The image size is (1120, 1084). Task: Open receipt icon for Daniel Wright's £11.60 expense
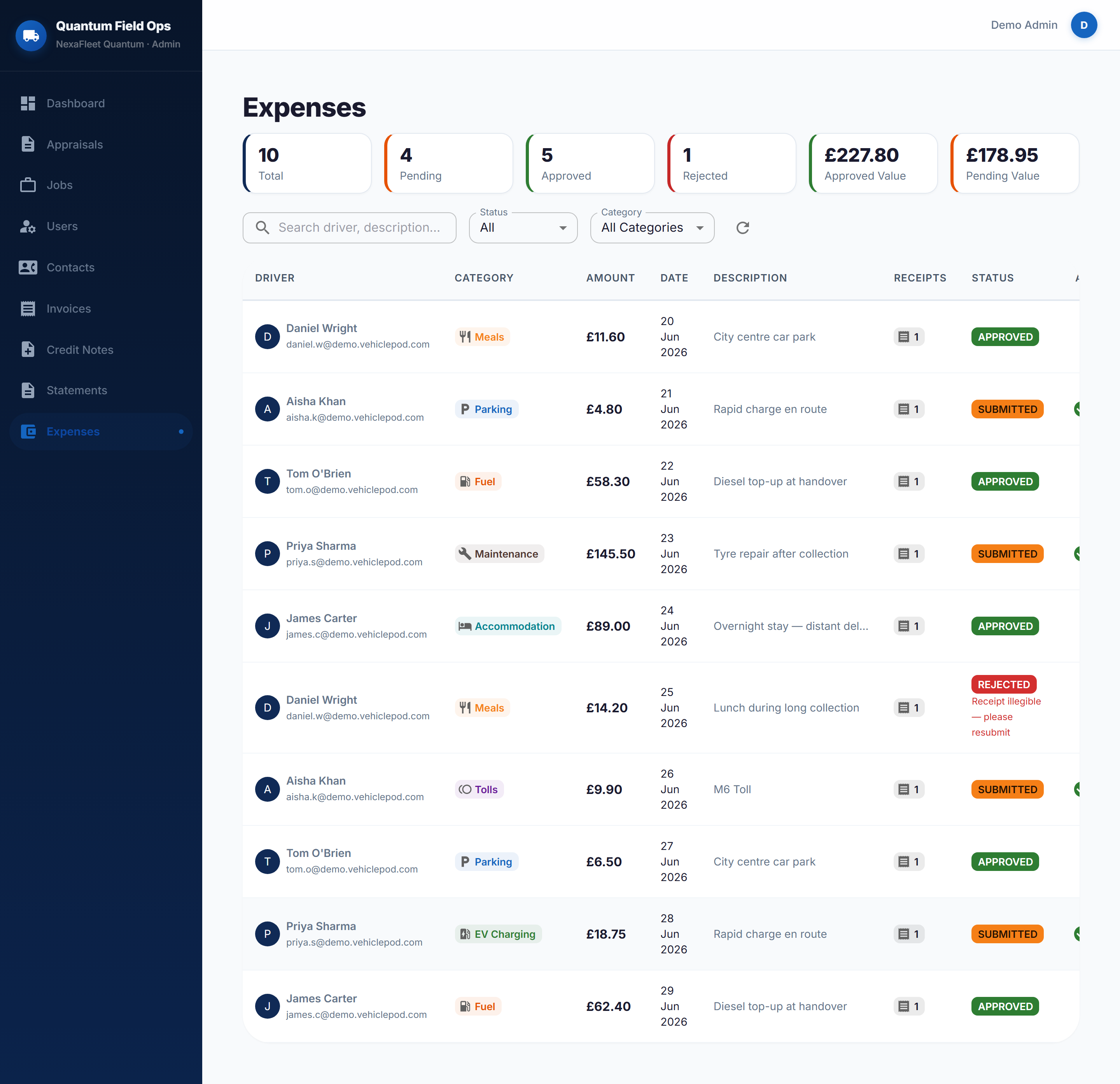point(908,337)
